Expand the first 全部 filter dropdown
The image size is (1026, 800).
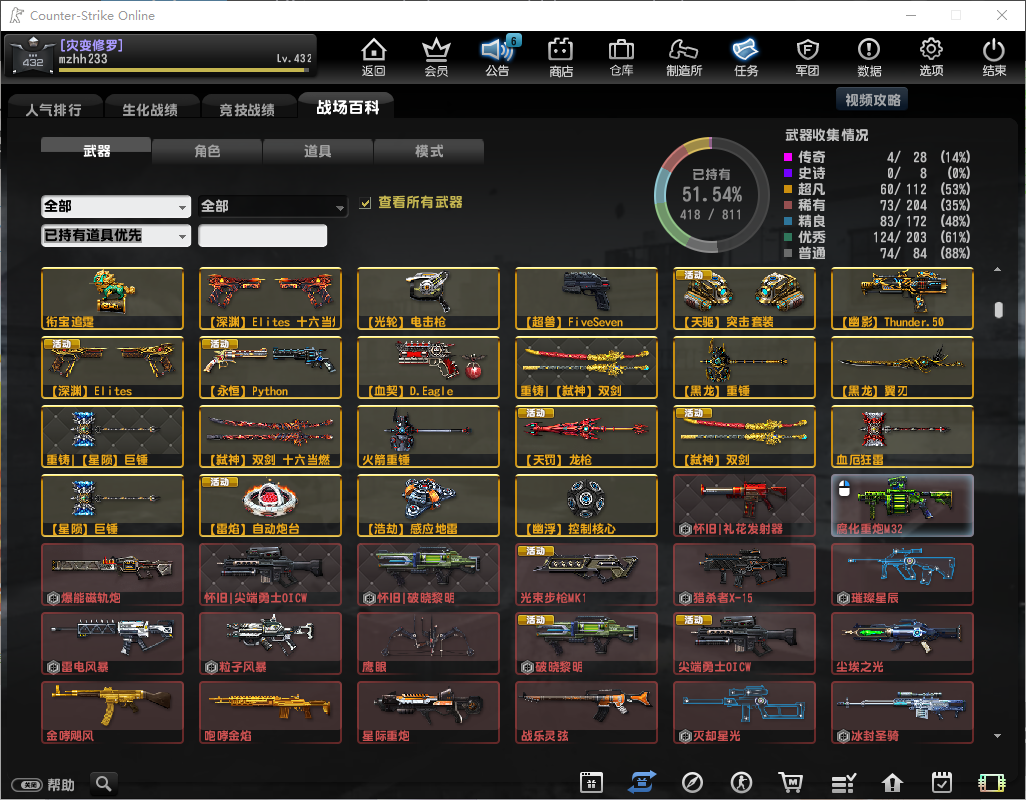tap(116, 206)
